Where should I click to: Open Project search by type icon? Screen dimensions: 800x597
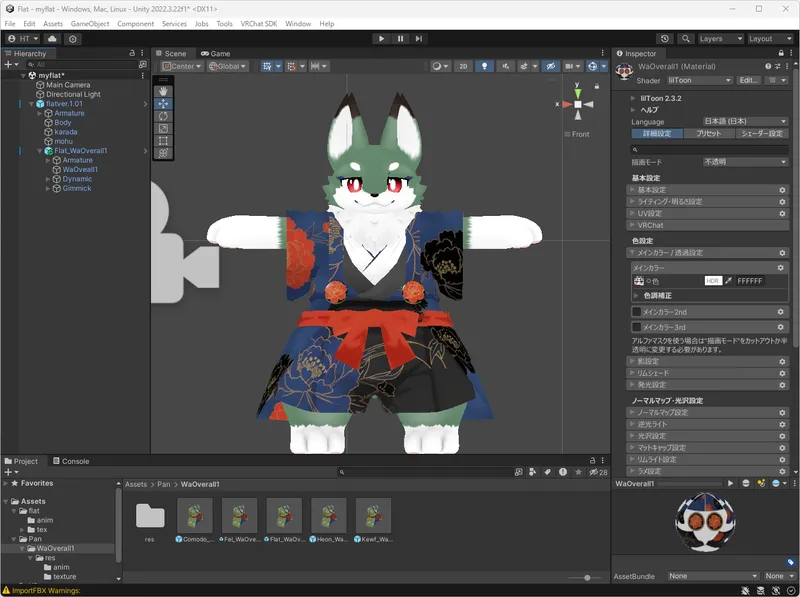pyautogui.click(x=532, y=472)
